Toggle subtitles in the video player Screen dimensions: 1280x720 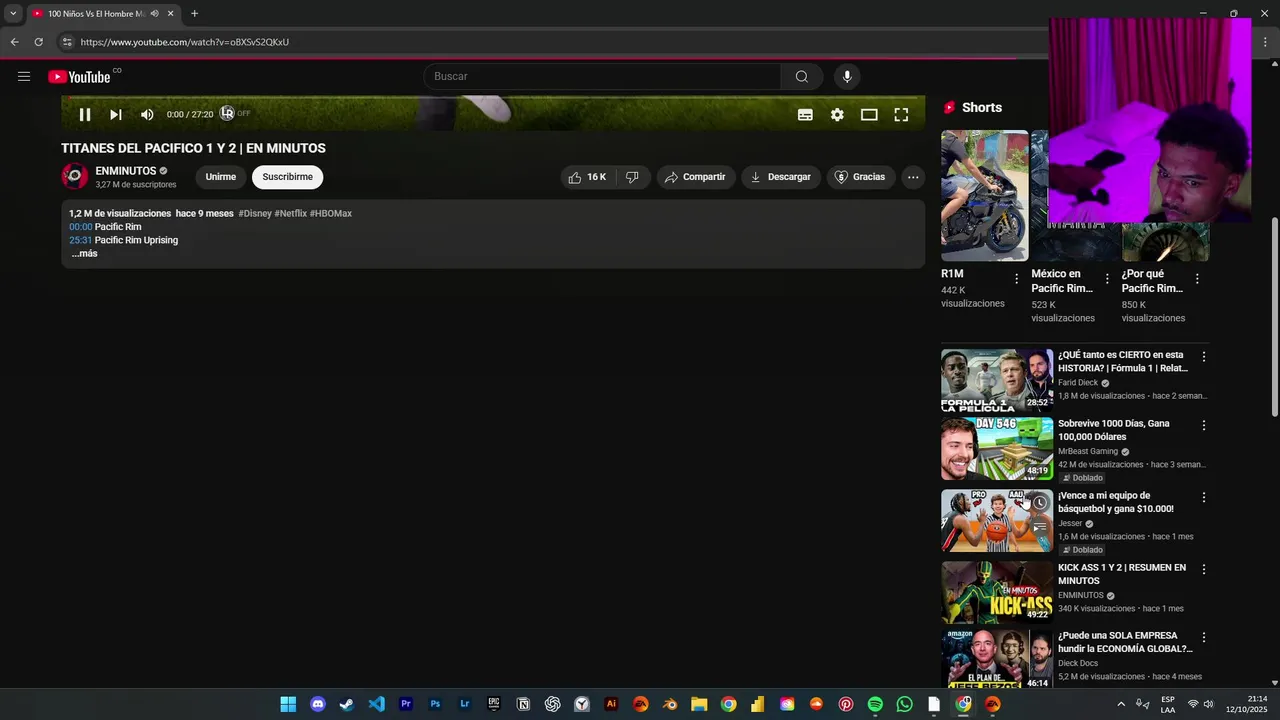805,115
